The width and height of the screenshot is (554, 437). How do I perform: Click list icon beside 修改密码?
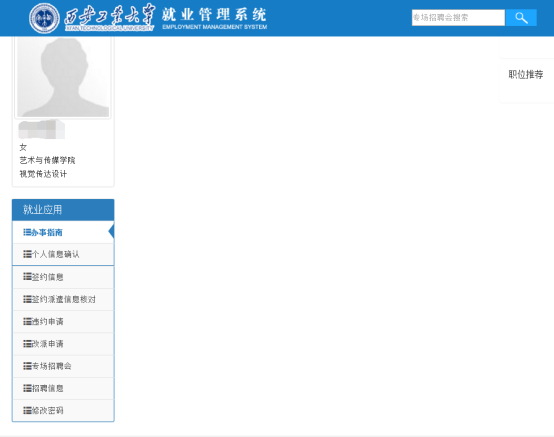pos(27,410)
